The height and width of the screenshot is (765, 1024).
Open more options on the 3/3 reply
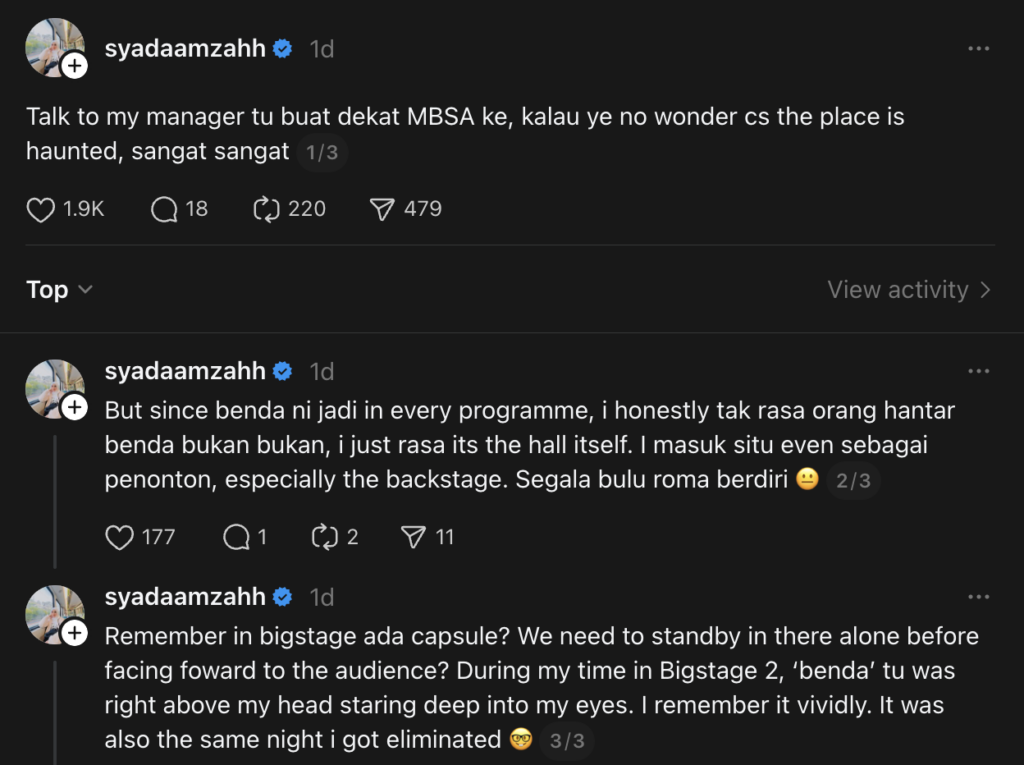tap(978, 597)
